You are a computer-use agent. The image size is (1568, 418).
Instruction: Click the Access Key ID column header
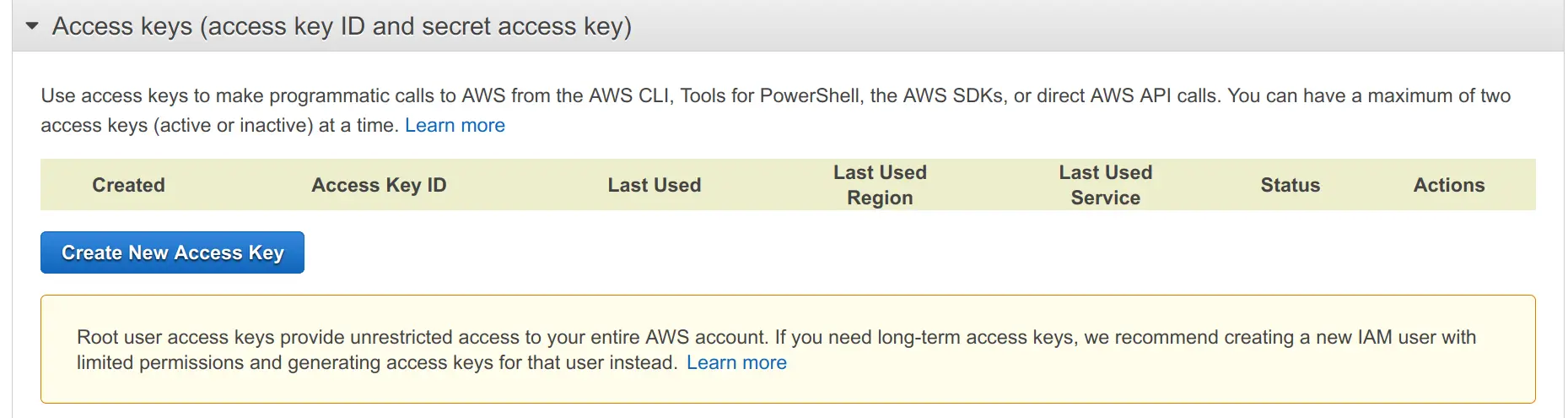tap(379, 185)
